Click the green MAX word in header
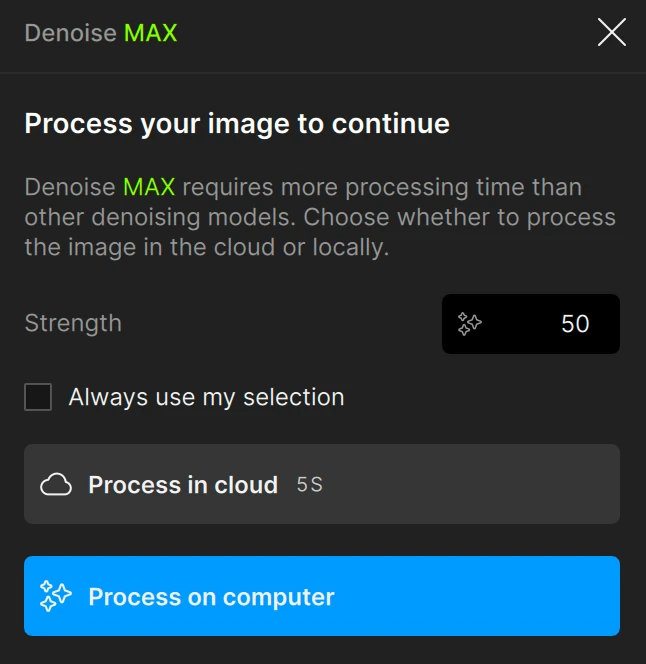The image size is (646, 664). point(150,33)
